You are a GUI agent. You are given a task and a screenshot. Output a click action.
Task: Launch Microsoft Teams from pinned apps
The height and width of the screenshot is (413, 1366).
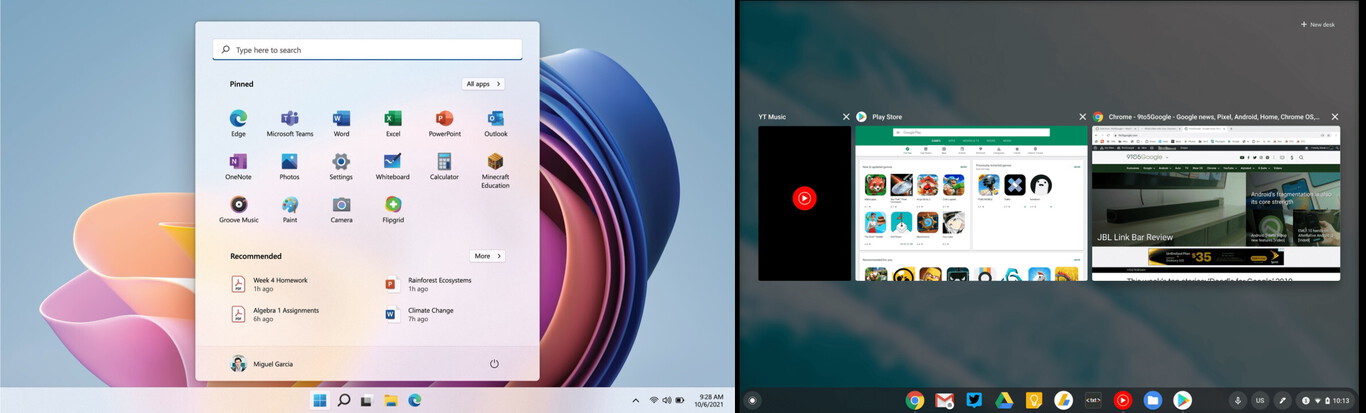point(290,123)
